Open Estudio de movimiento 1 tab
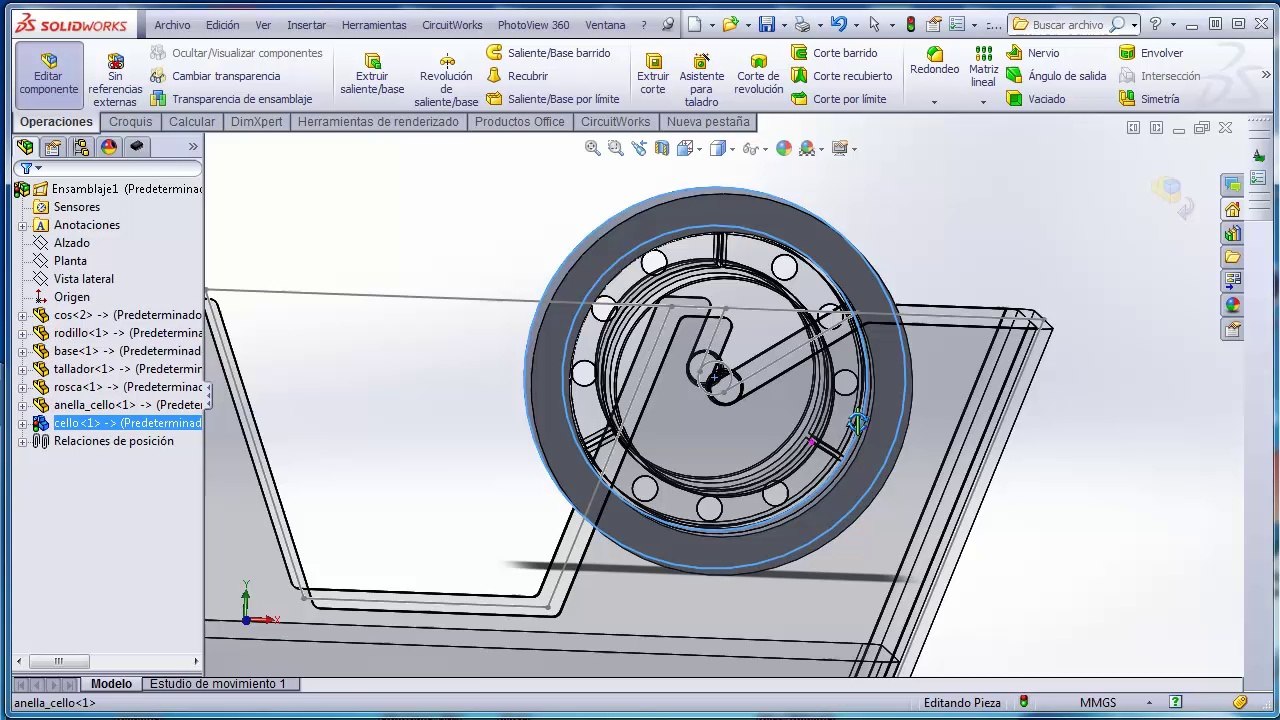 coord(218,684)
